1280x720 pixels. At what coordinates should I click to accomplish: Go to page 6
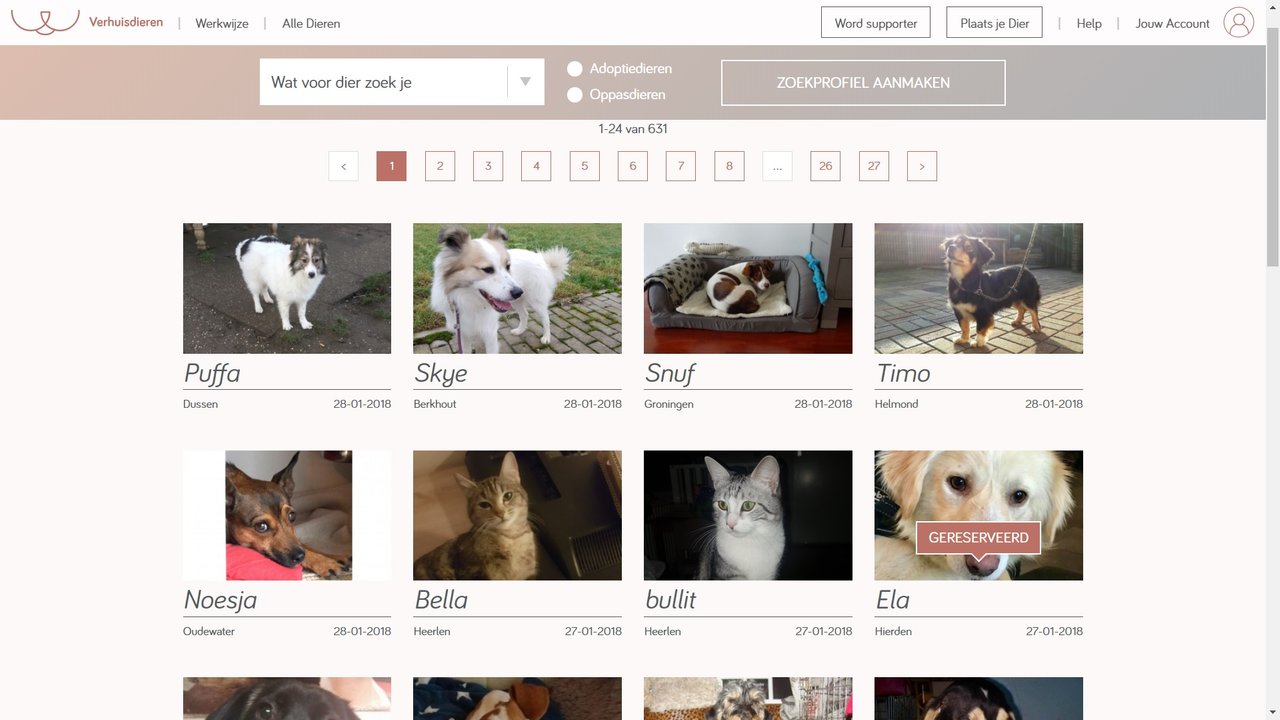(633, 166)
